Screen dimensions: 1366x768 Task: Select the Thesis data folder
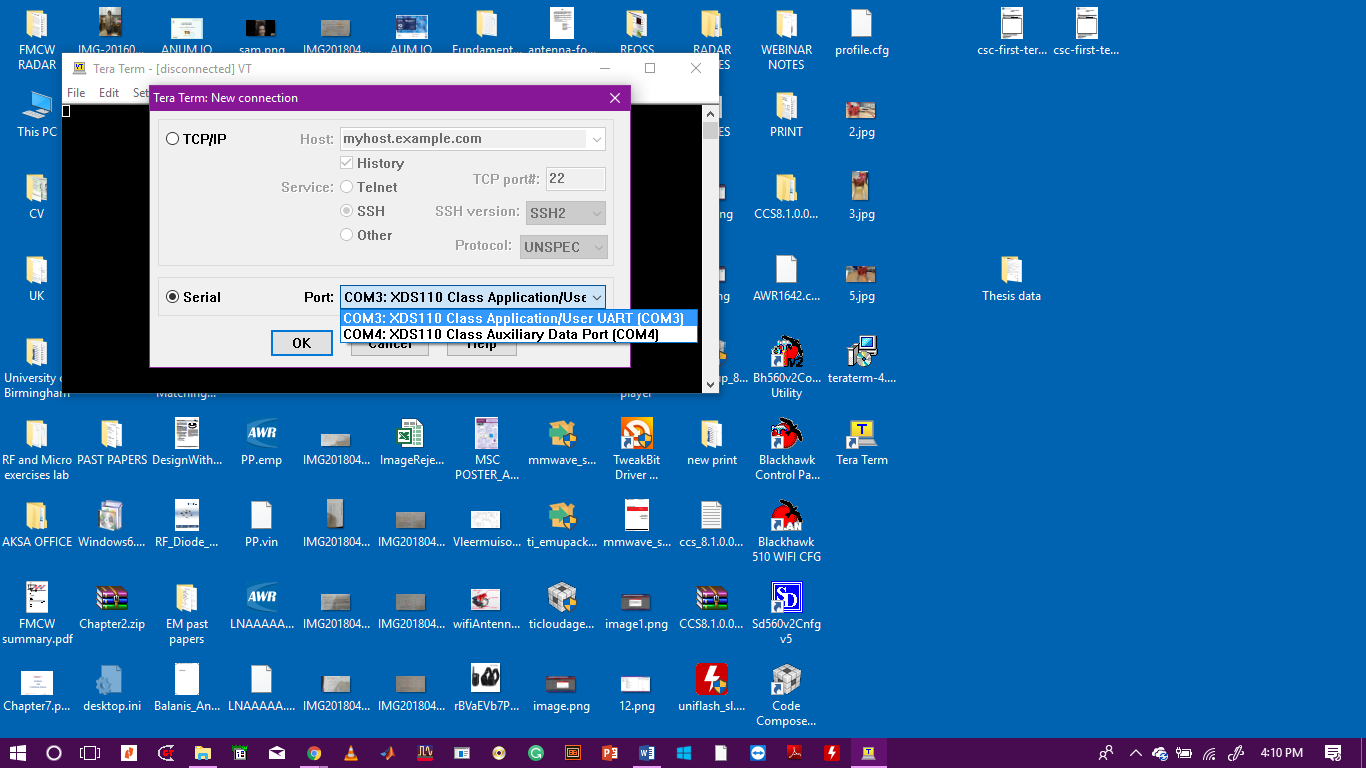pyautogui.click(x=1012, y=278)
